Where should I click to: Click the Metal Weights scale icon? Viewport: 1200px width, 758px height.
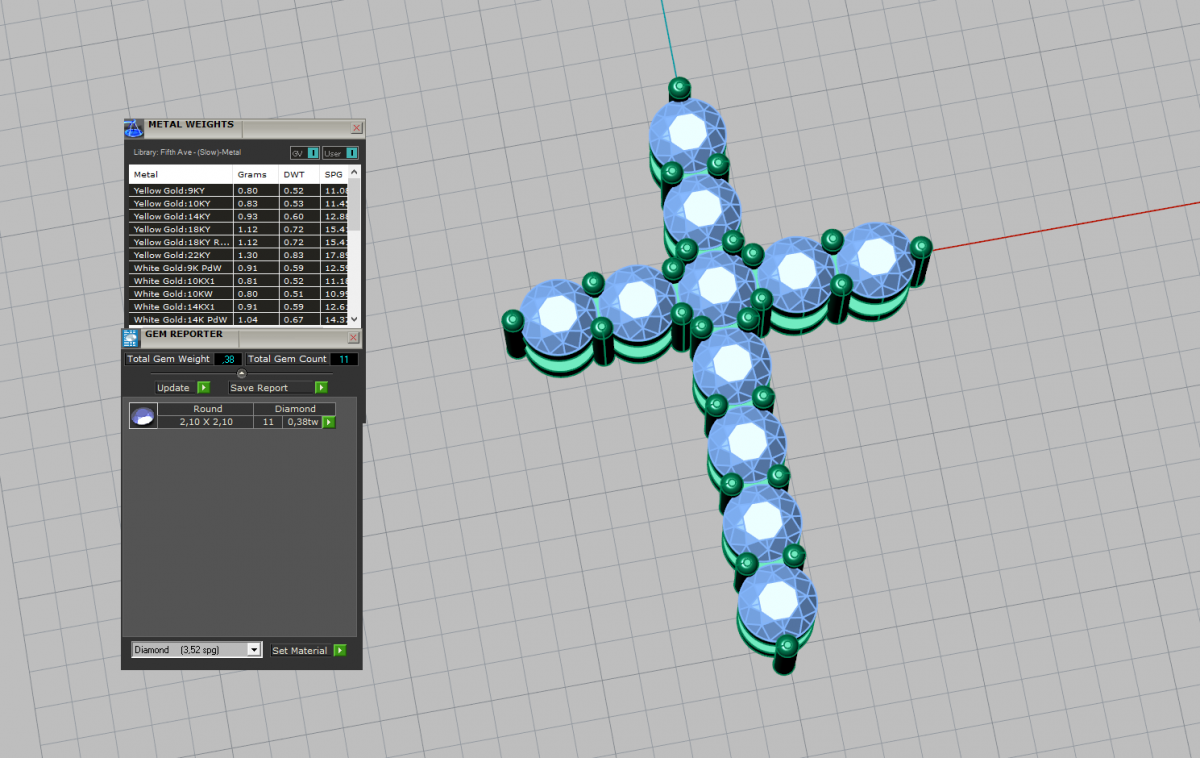pos(133,128)
